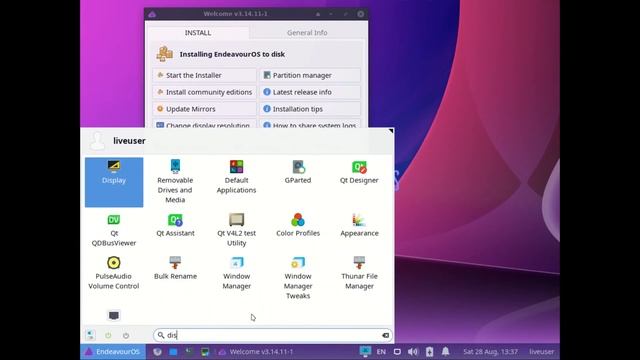This screenshot has width=640, height=360.
Task: Open Window Manager Tweaks
Action: coord(298,278)
